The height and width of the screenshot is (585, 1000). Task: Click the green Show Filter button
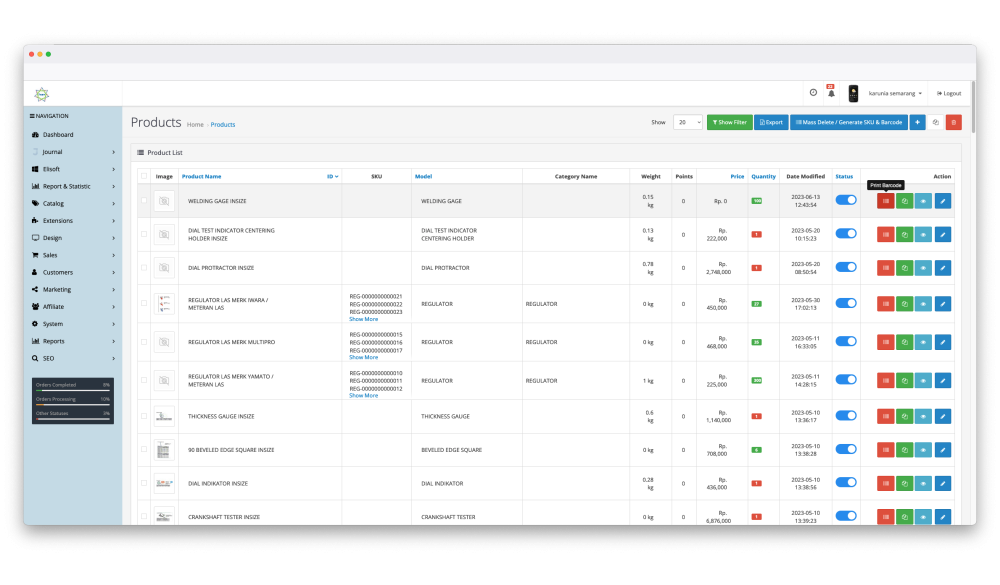coord(729,122)
